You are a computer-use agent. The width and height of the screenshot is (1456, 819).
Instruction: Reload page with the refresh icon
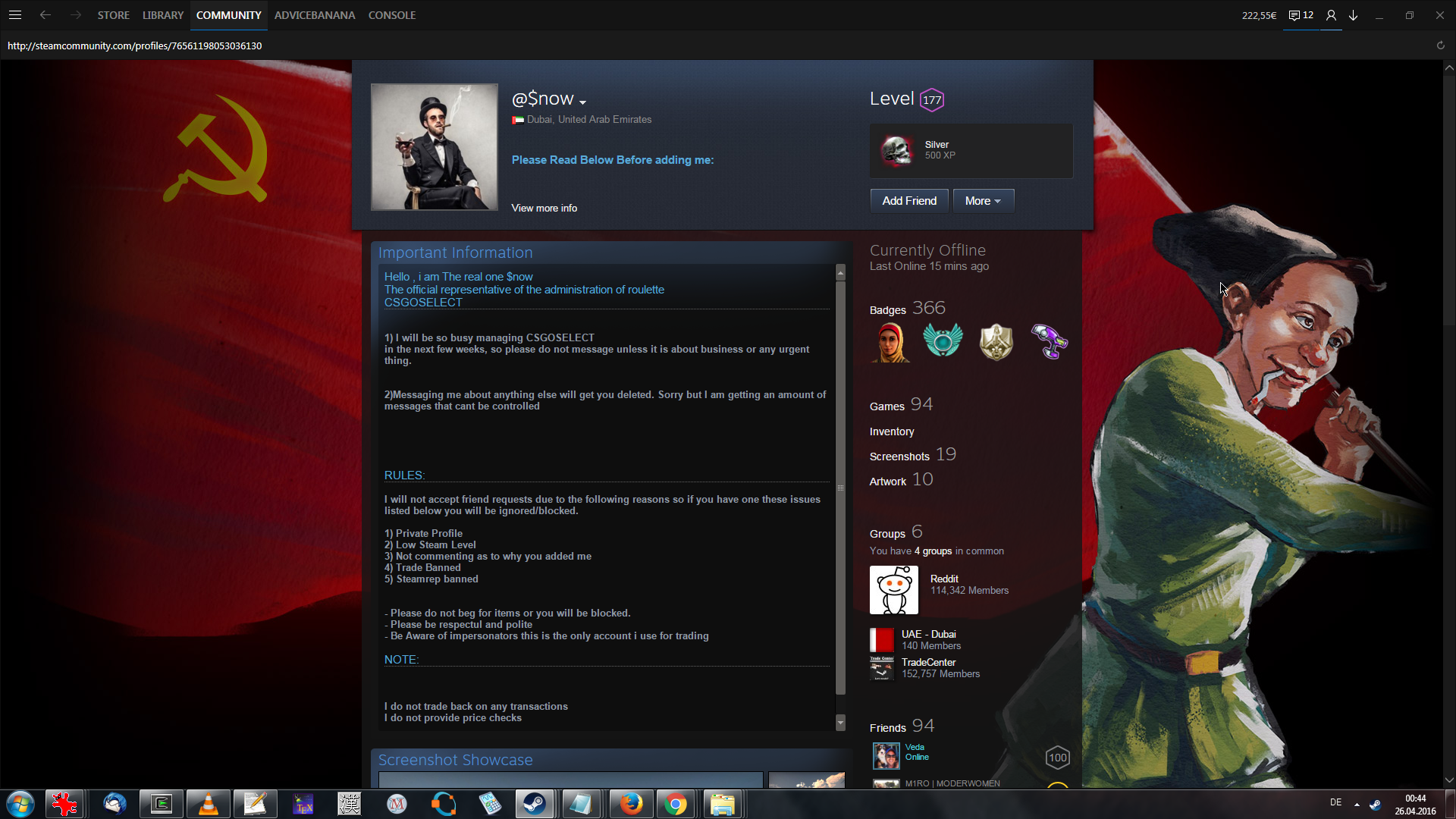(1440, 45)
